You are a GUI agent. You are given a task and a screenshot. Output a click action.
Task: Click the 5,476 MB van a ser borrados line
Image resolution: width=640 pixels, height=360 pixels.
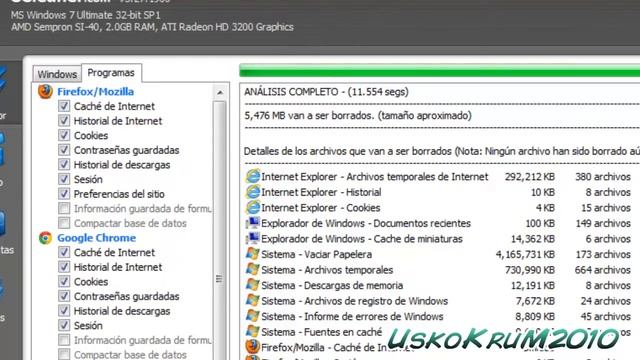click(x=358, y=116)
